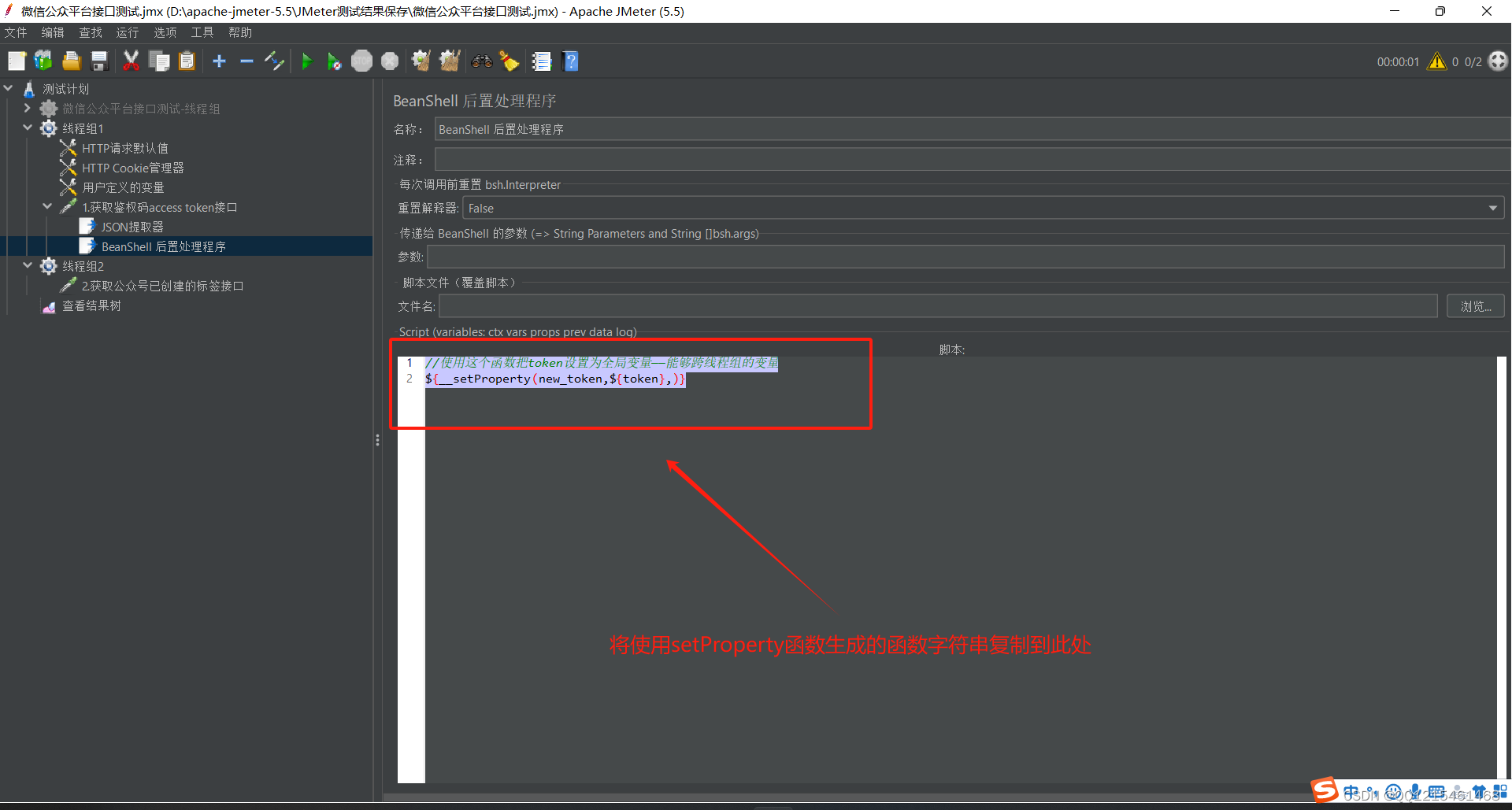
Task: Open the 帮助 menu
Action: pos(240,32)
